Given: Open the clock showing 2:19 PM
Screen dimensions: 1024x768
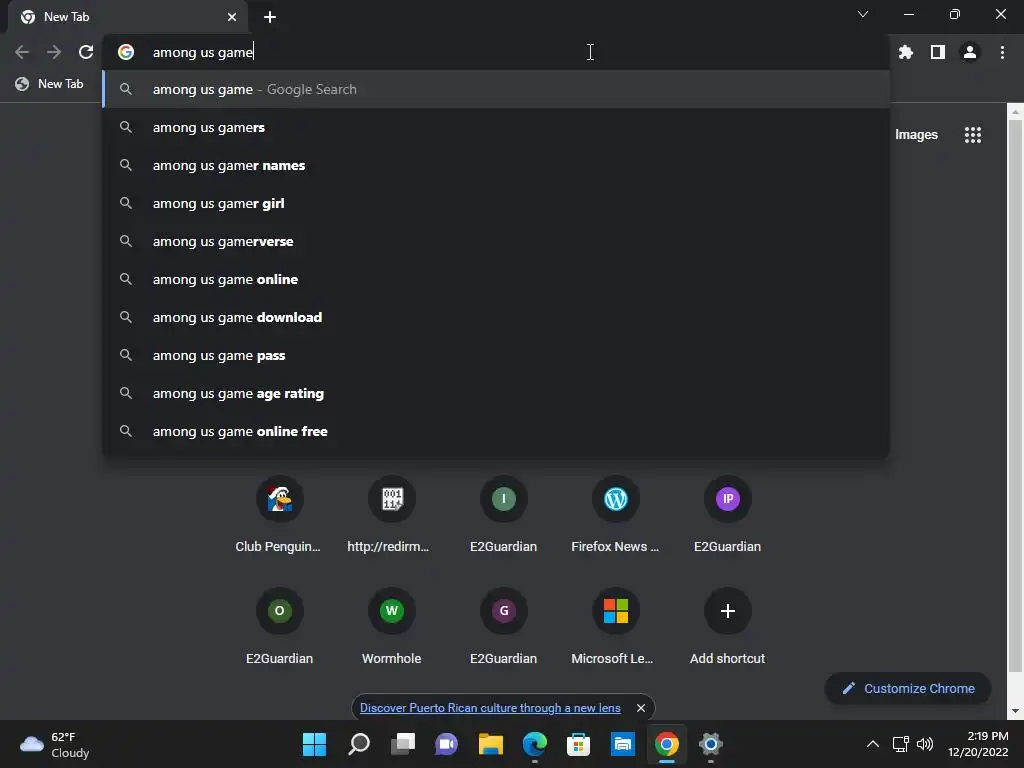Looking at the screenshot, I should pyautogui.click(x=978, y=744).
